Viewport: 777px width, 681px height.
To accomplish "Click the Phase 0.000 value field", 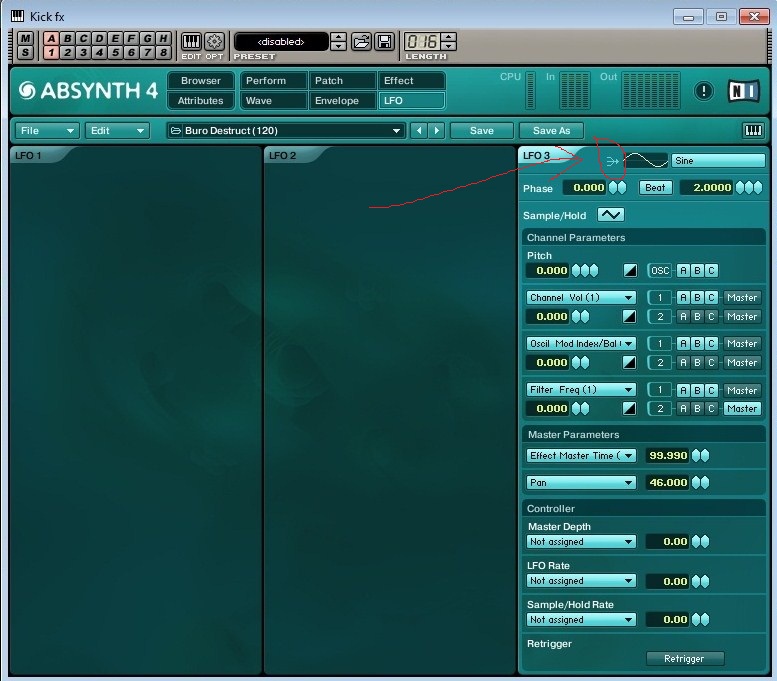I will pos(585,187).
